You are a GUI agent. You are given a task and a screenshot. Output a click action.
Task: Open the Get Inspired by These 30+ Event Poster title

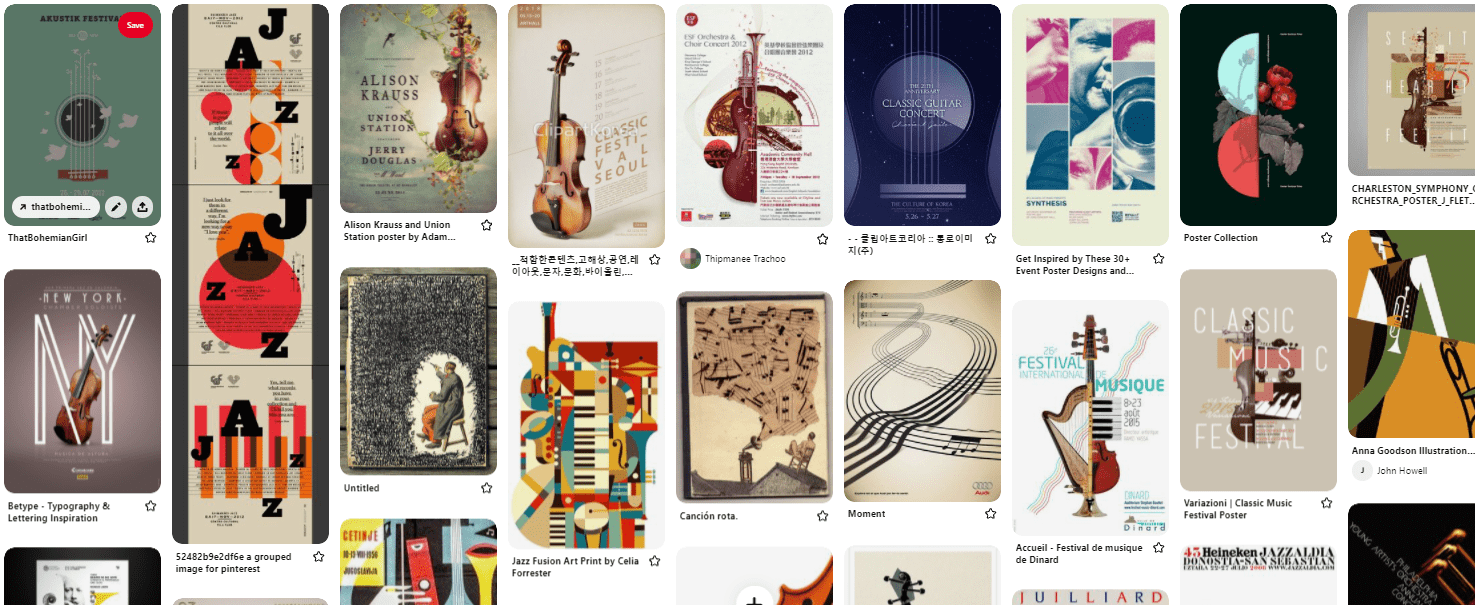tap(1077, 265)
